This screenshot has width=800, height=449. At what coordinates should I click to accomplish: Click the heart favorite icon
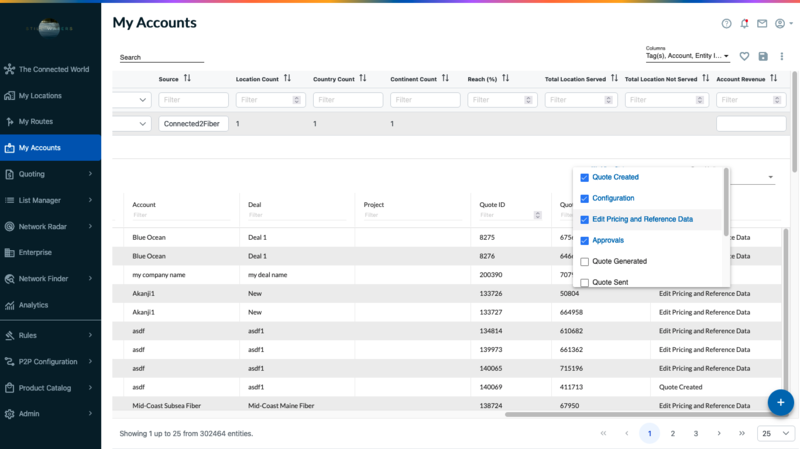coord(744,57)
